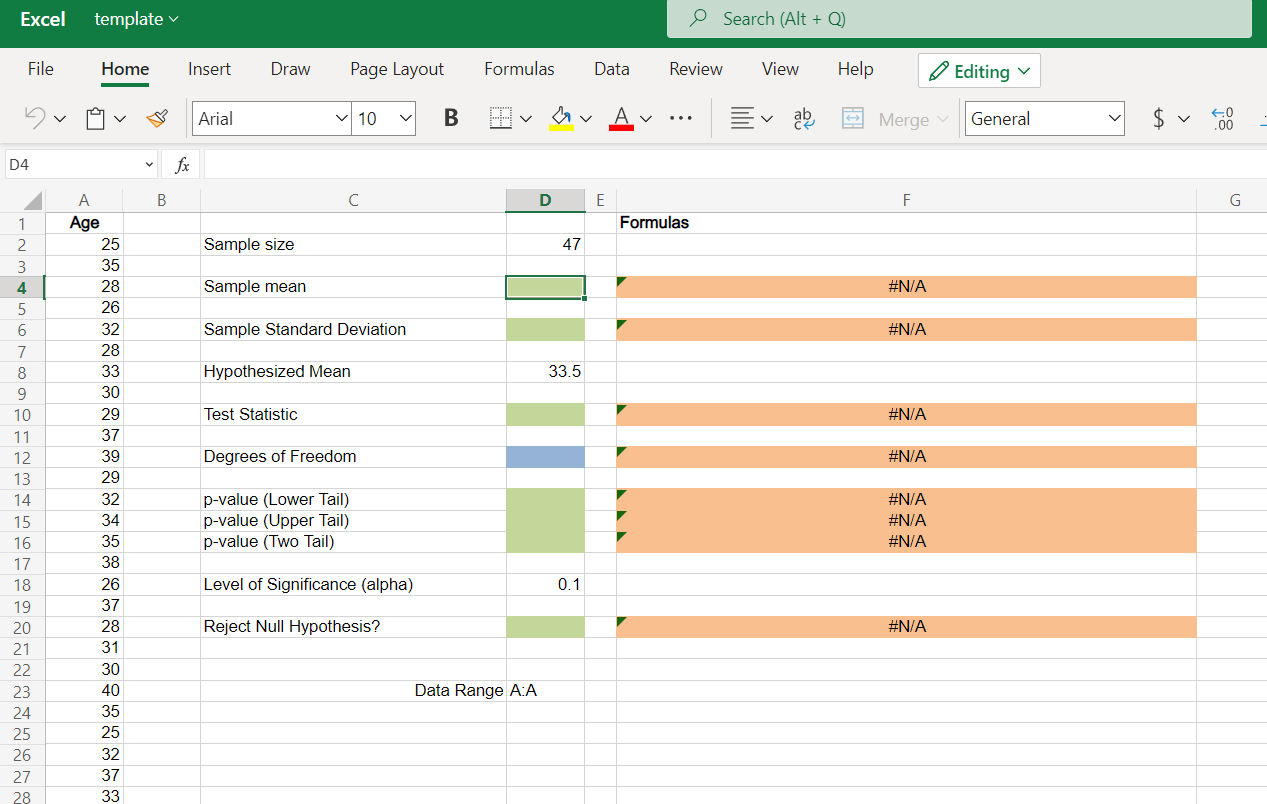Open the template file name menu
Screen dimensions: 1267x804
pos(135,19)
